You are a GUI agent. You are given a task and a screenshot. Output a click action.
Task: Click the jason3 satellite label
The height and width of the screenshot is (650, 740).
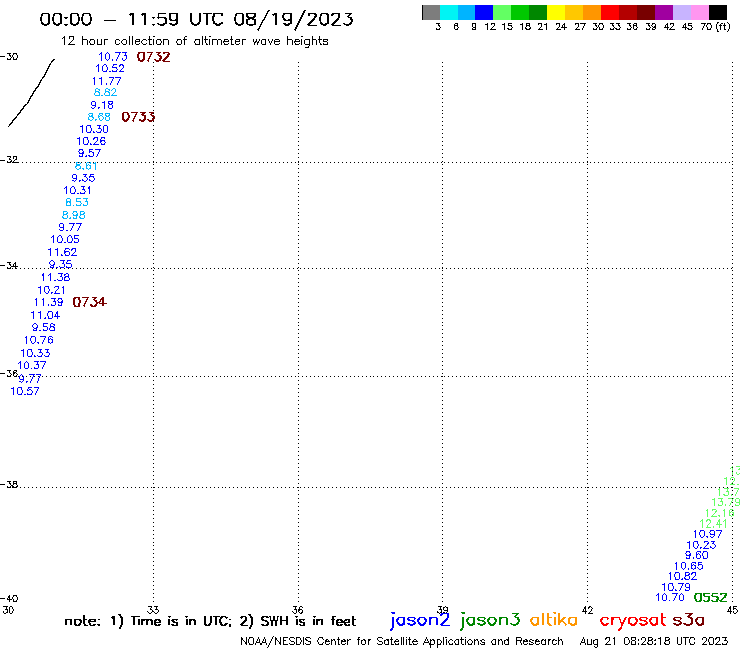coord(490,620)
